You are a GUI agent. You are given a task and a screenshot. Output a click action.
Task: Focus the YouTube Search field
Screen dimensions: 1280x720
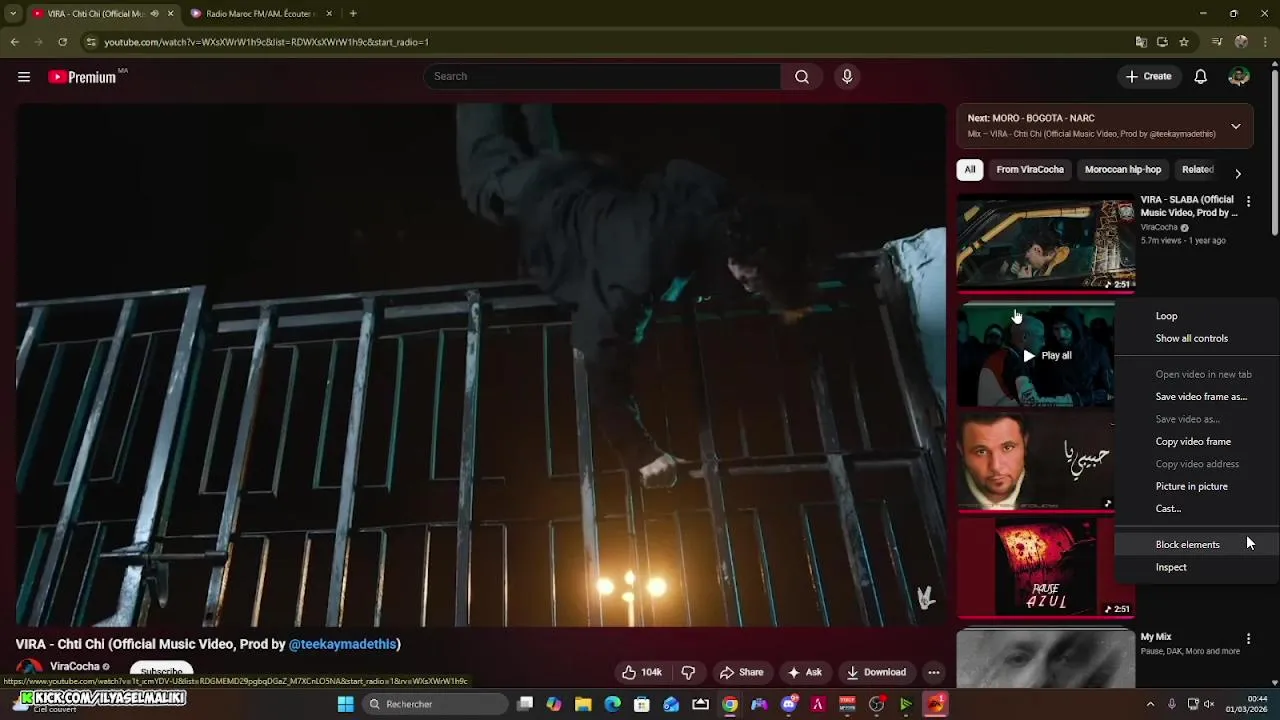(602, 76)
